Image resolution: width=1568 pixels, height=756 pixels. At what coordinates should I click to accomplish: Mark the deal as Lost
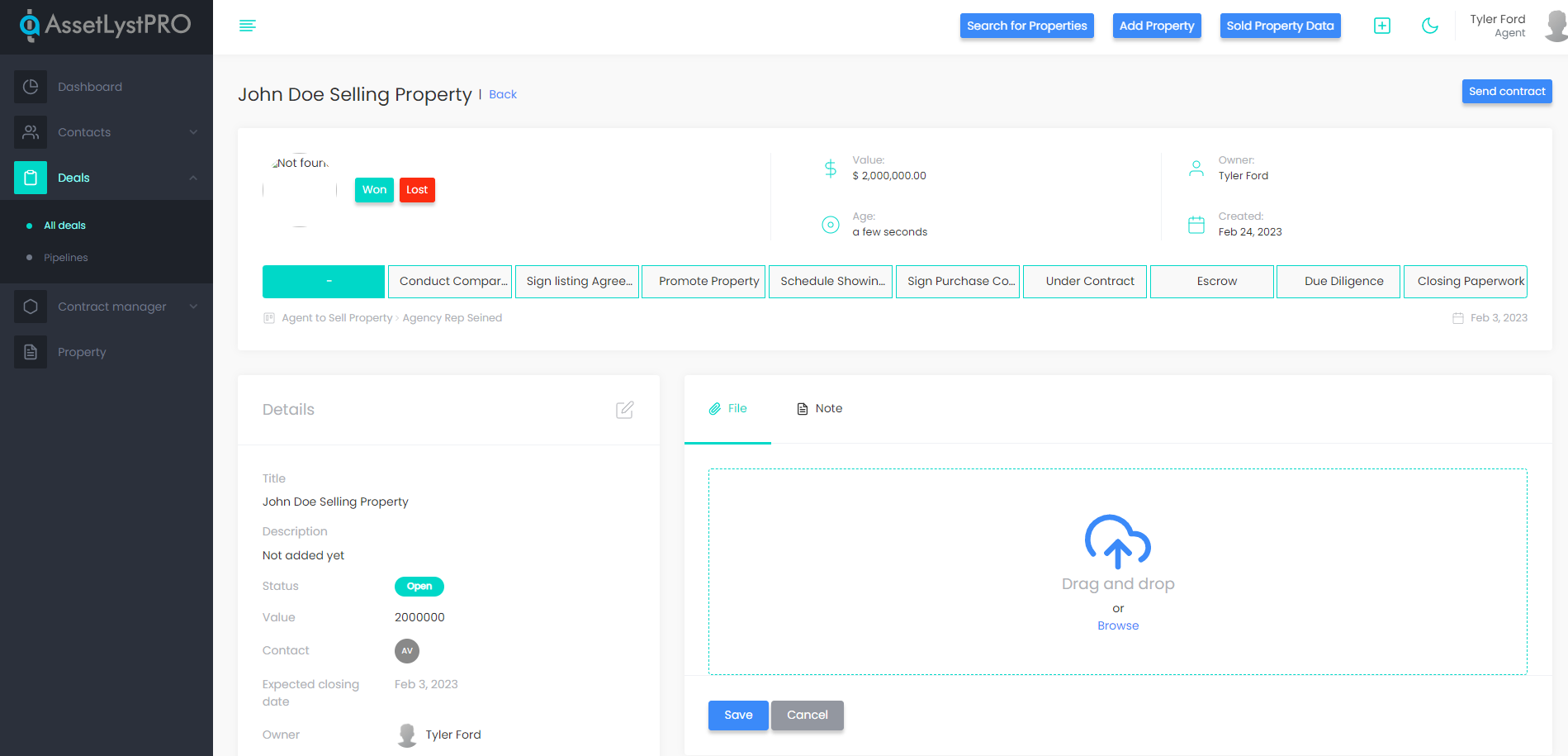417,190
